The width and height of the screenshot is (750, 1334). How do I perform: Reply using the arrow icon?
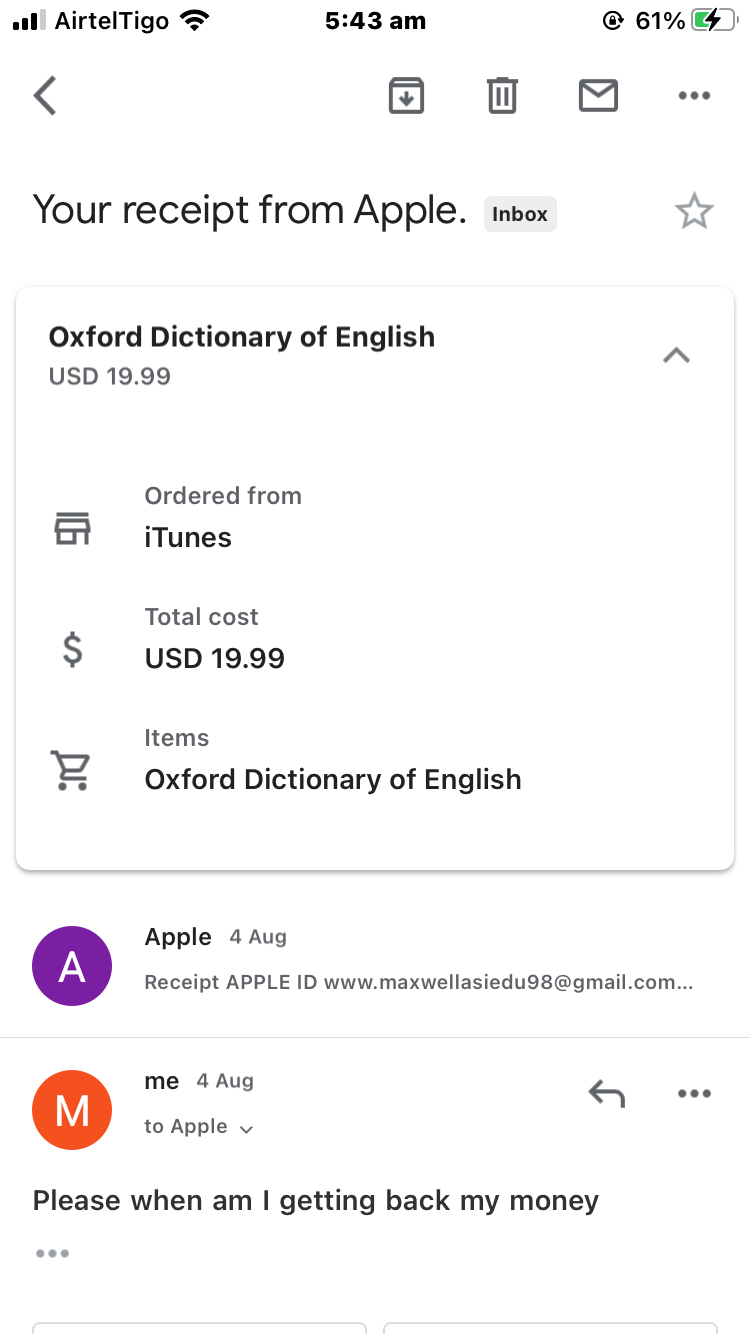click(607, 1094)
